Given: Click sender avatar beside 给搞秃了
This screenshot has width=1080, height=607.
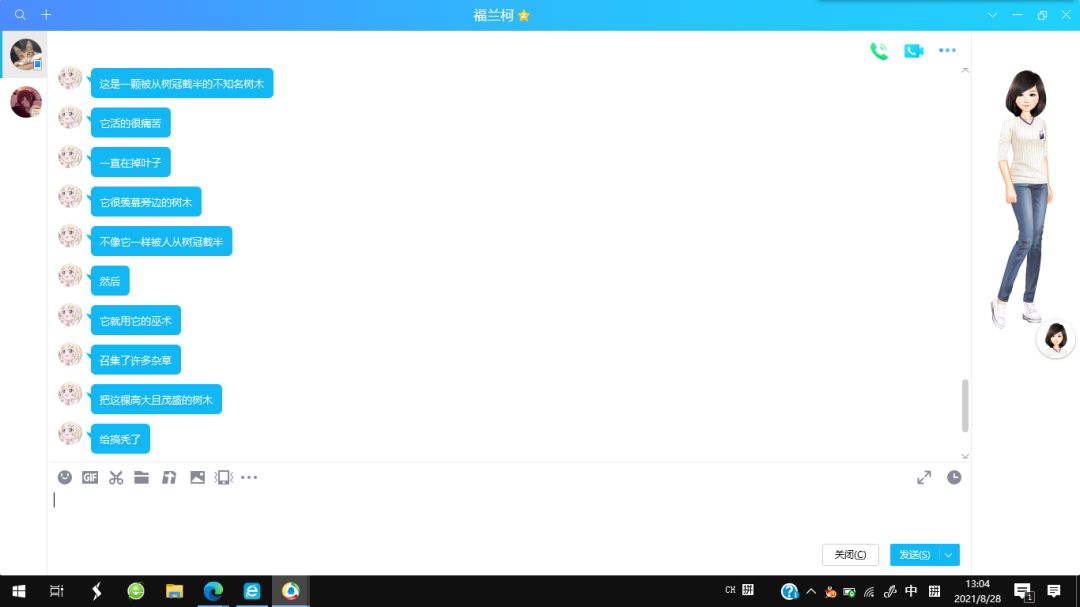Looking at the screenshot, I should [x=70, y=433].
